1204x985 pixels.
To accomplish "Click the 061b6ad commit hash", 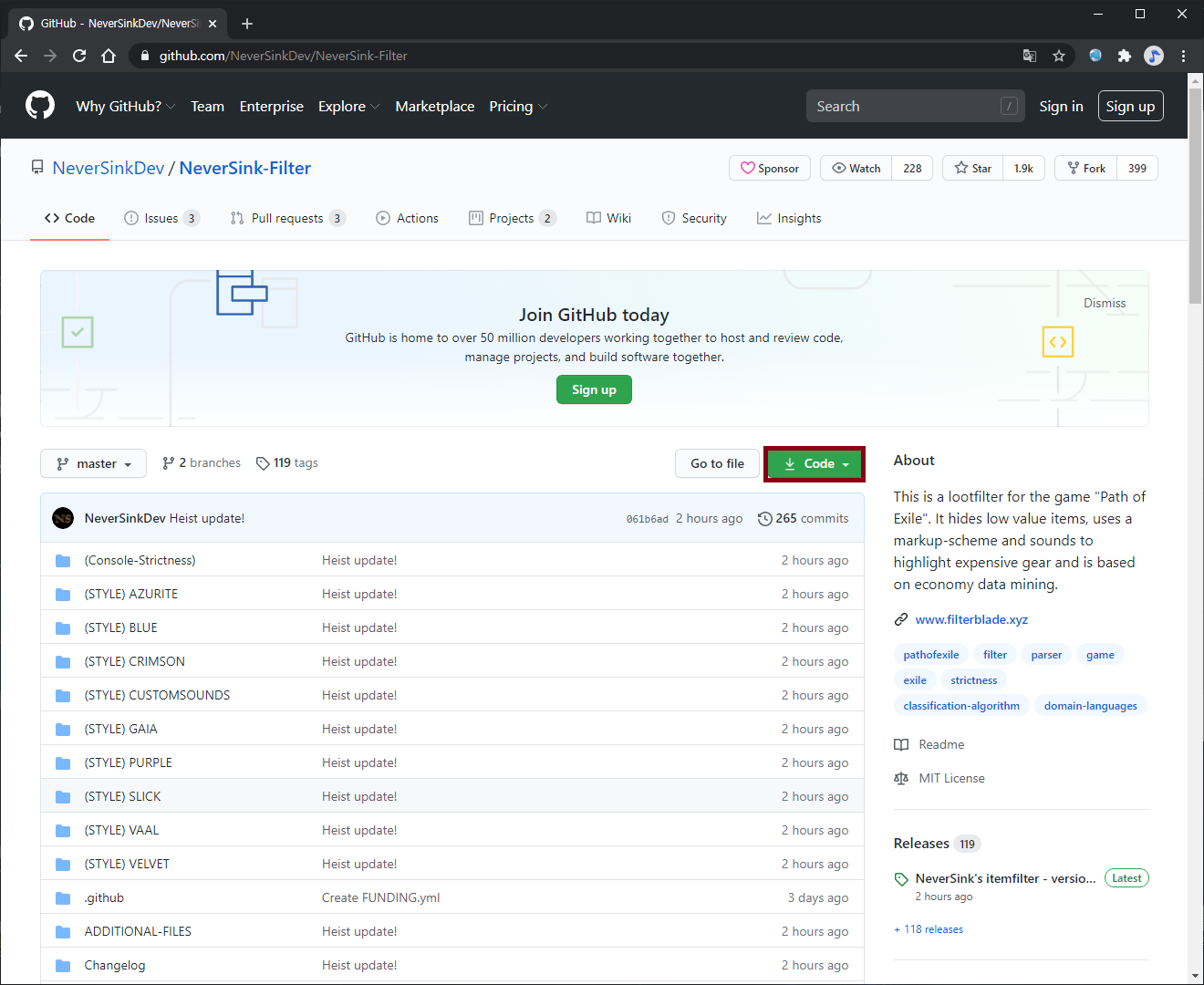I will tap(647, 519).
